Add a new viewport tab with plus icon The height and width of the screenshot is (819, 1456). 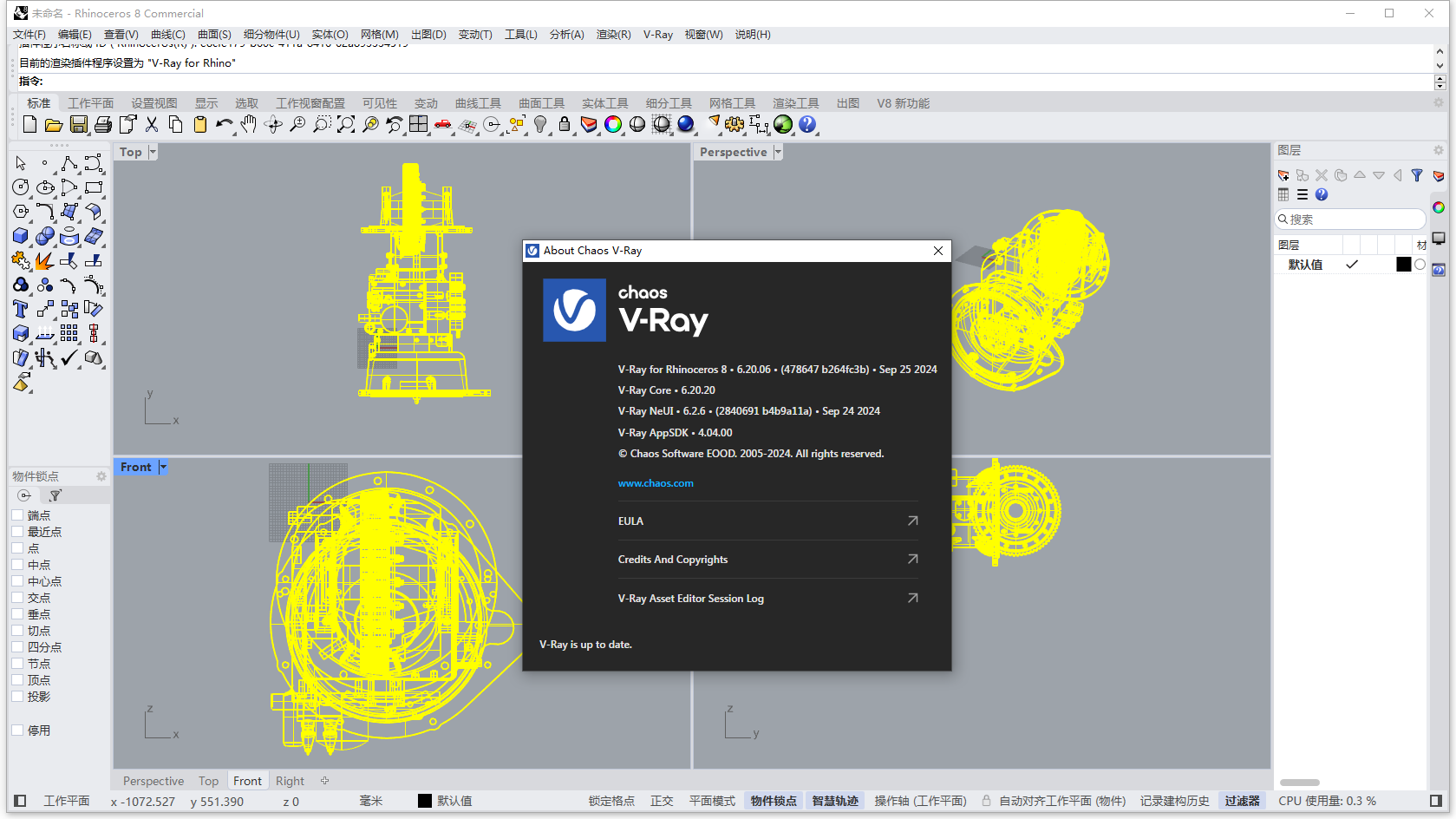click(325, 781)
